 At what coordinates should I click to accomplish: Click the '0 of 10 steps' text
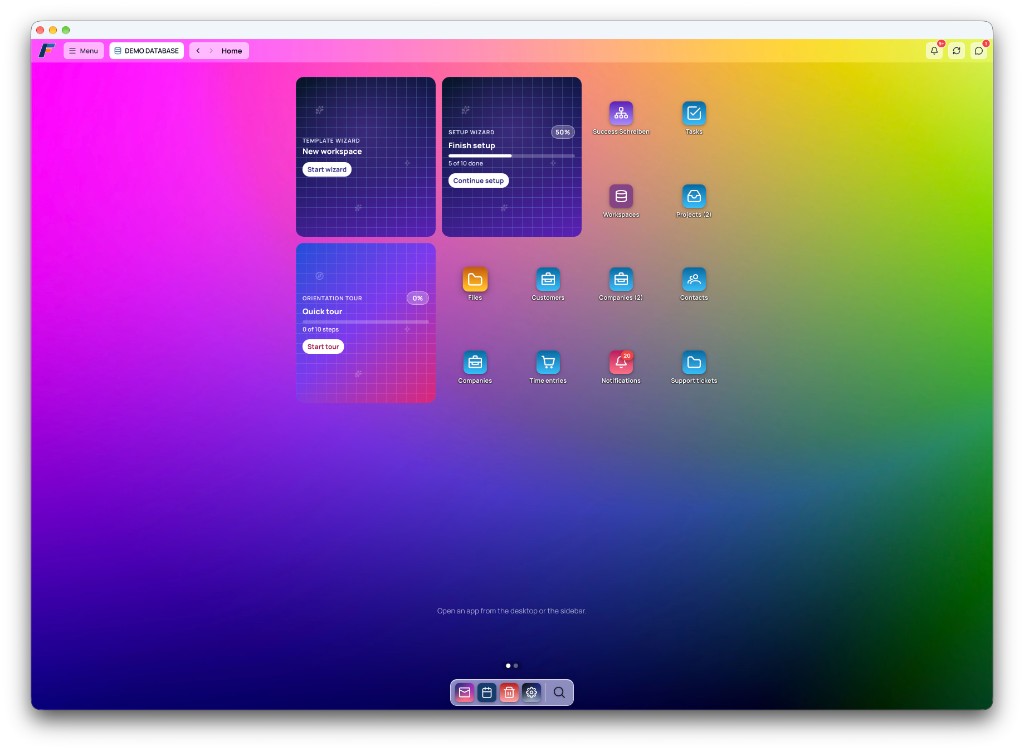pos(321,329)
